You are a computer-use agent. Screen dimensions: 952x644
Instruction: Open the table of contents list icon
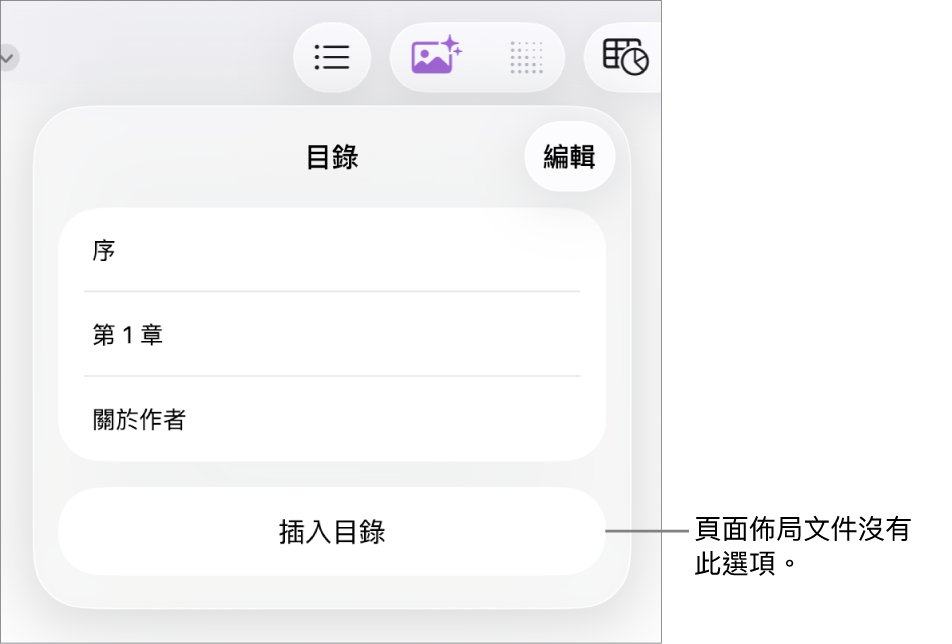(x=332, y=58)
